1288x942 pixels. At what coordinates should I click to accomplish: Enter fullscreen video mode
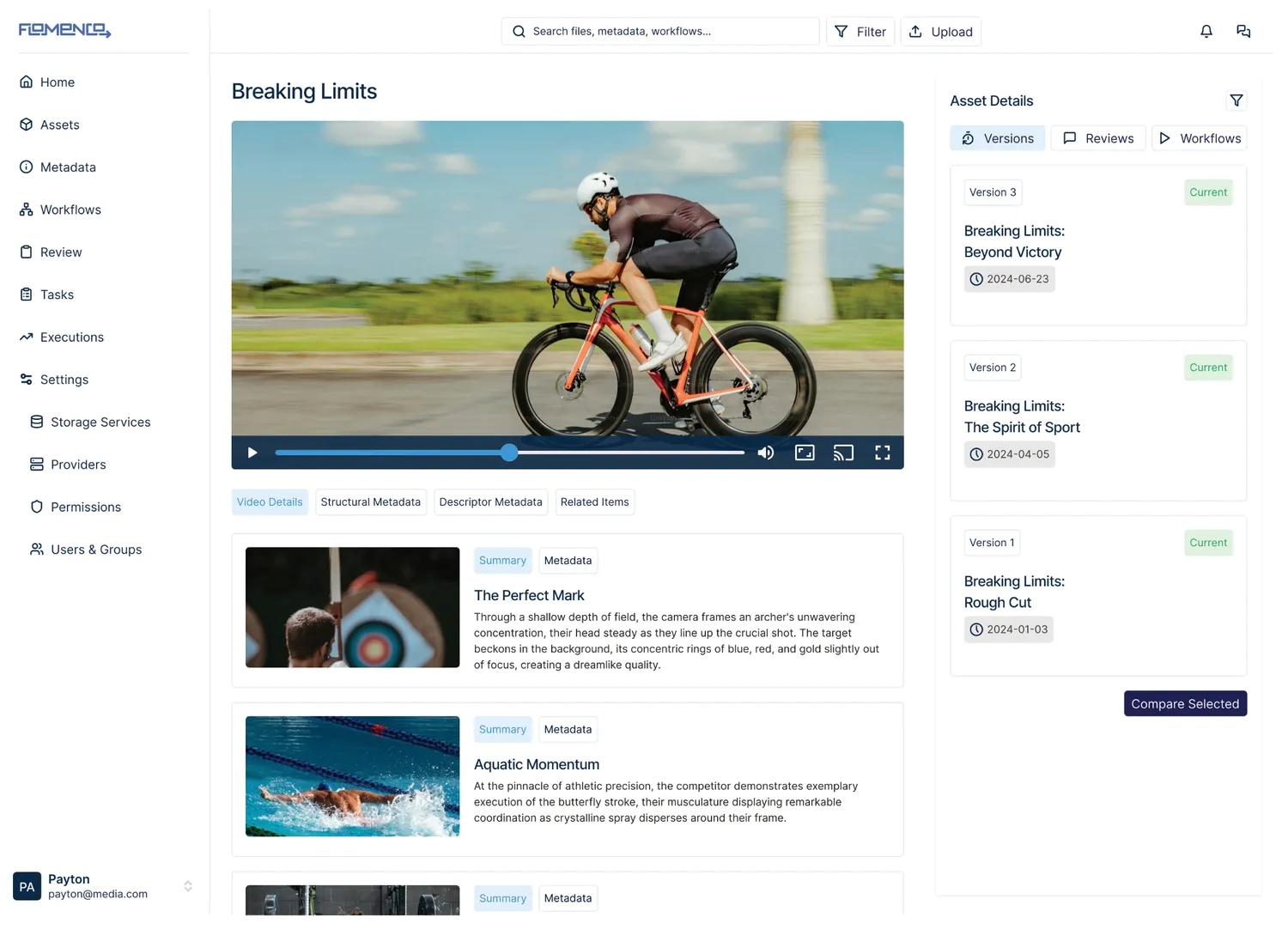click(x=883, y=453)
